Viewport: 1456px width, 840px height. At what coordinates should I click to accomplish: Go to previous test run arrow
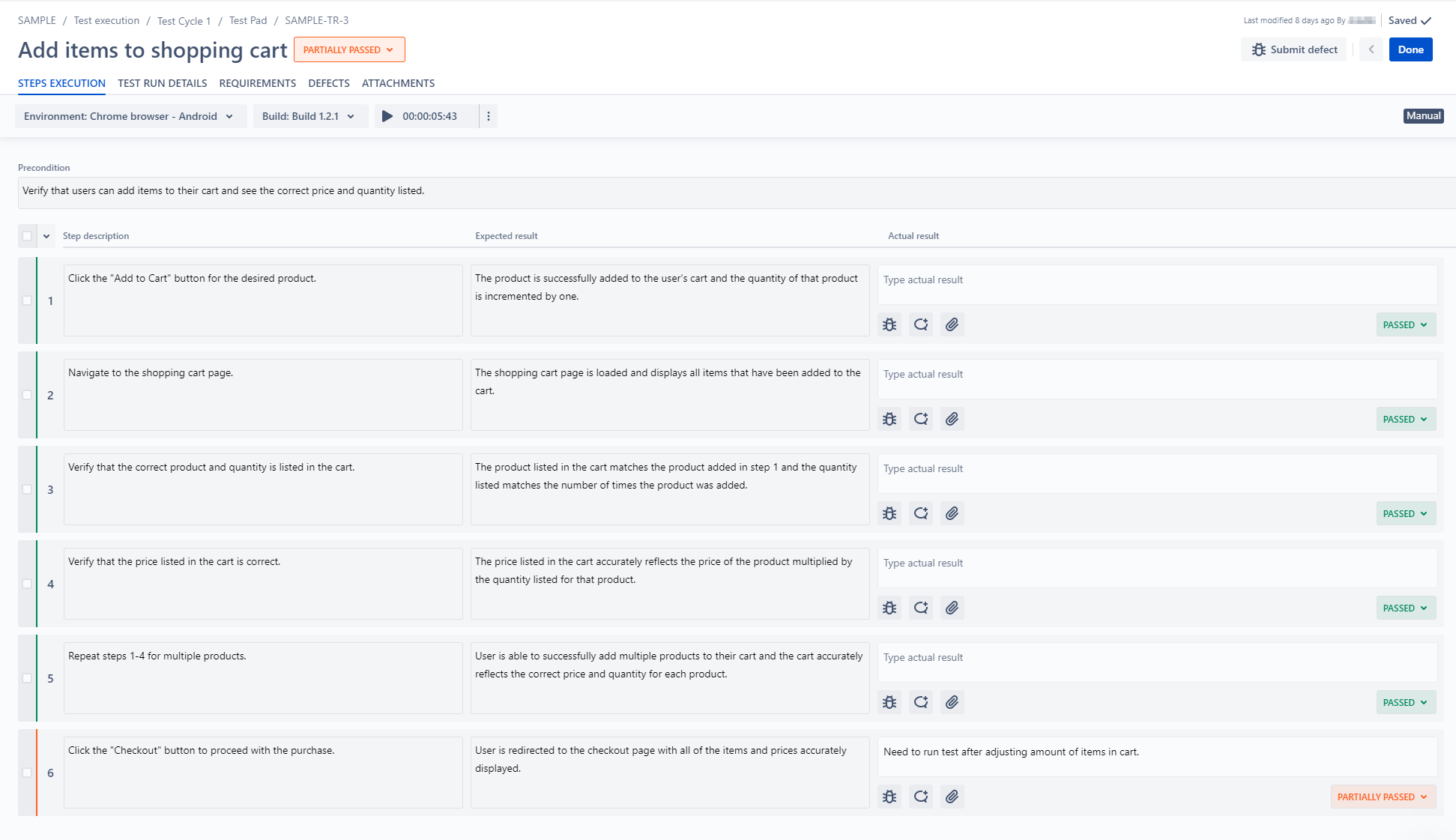(x=1371, y=49)
